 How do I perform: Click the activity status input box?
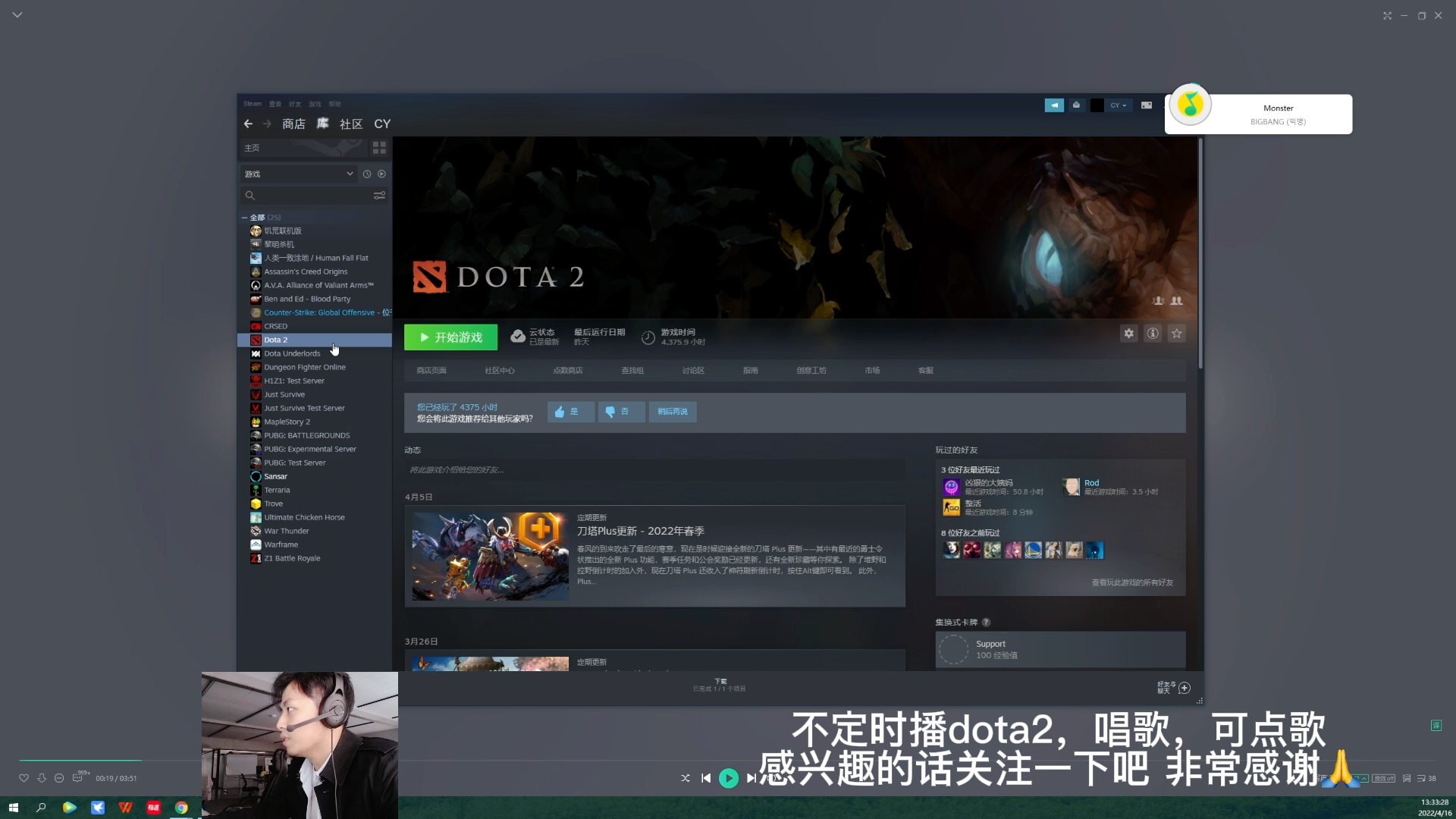pyautogui.click(x=654, y=470)
